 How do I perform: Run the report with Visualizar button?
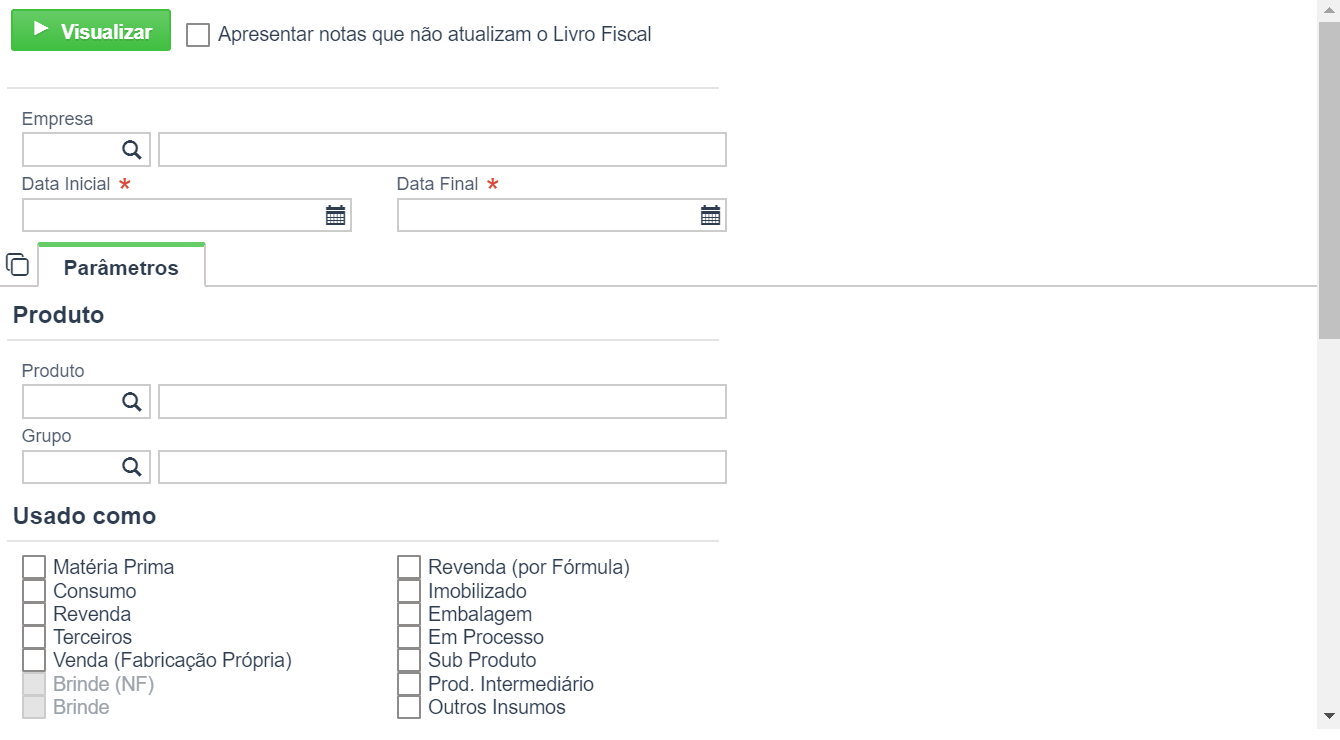pos(91,31)
